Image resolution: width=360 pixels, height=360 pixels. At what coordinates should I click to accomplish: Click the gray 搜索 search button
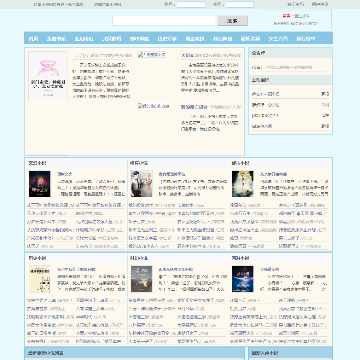point(232,21)
